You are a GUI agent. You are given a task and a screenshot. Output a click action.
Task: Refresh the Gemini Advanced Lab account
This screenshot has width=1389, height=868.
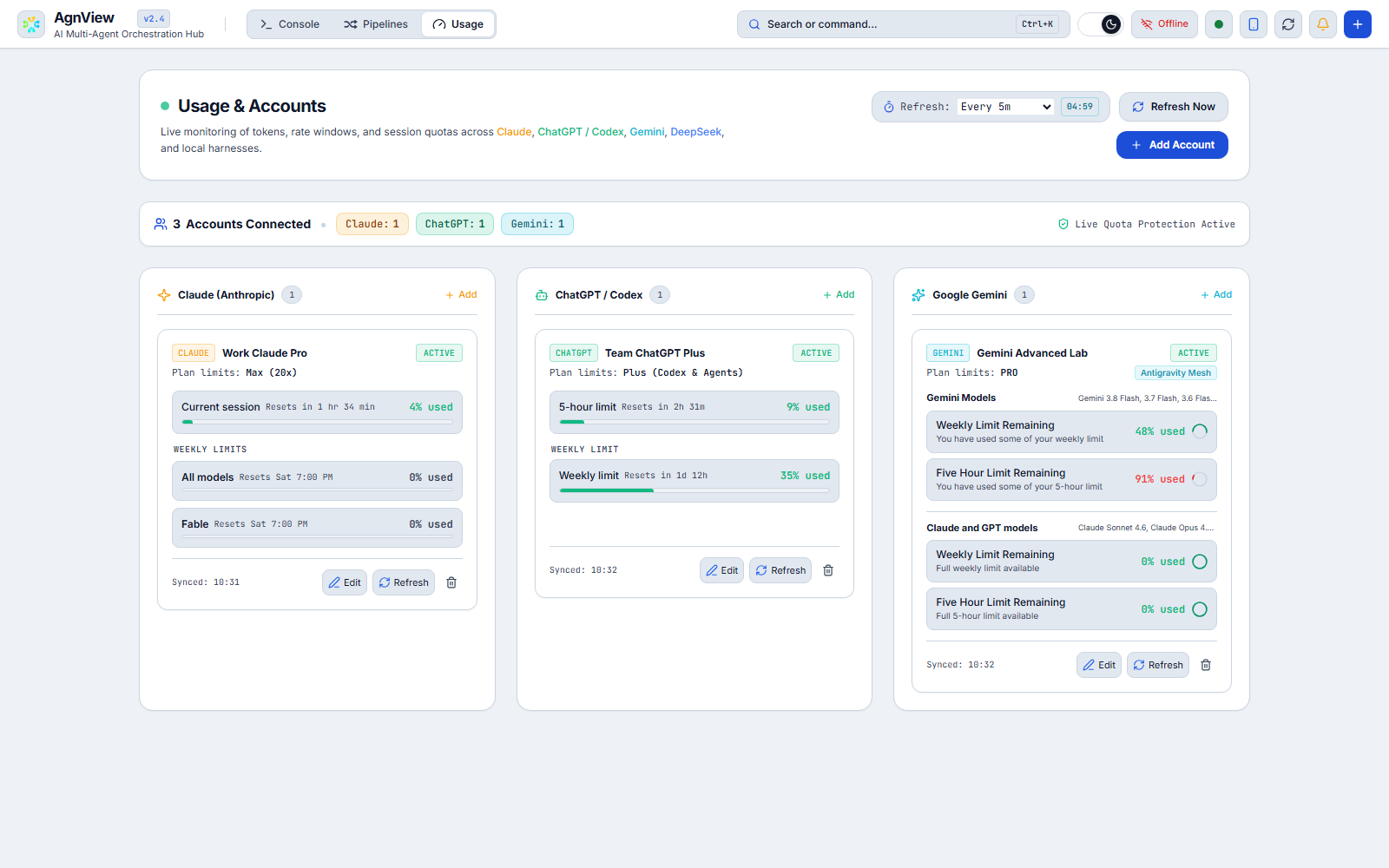pos(1158,665)
